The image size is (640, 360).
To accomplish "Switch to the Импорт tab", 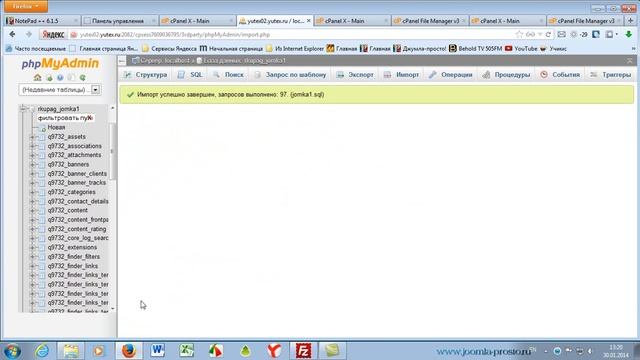I will coord(402,75).
